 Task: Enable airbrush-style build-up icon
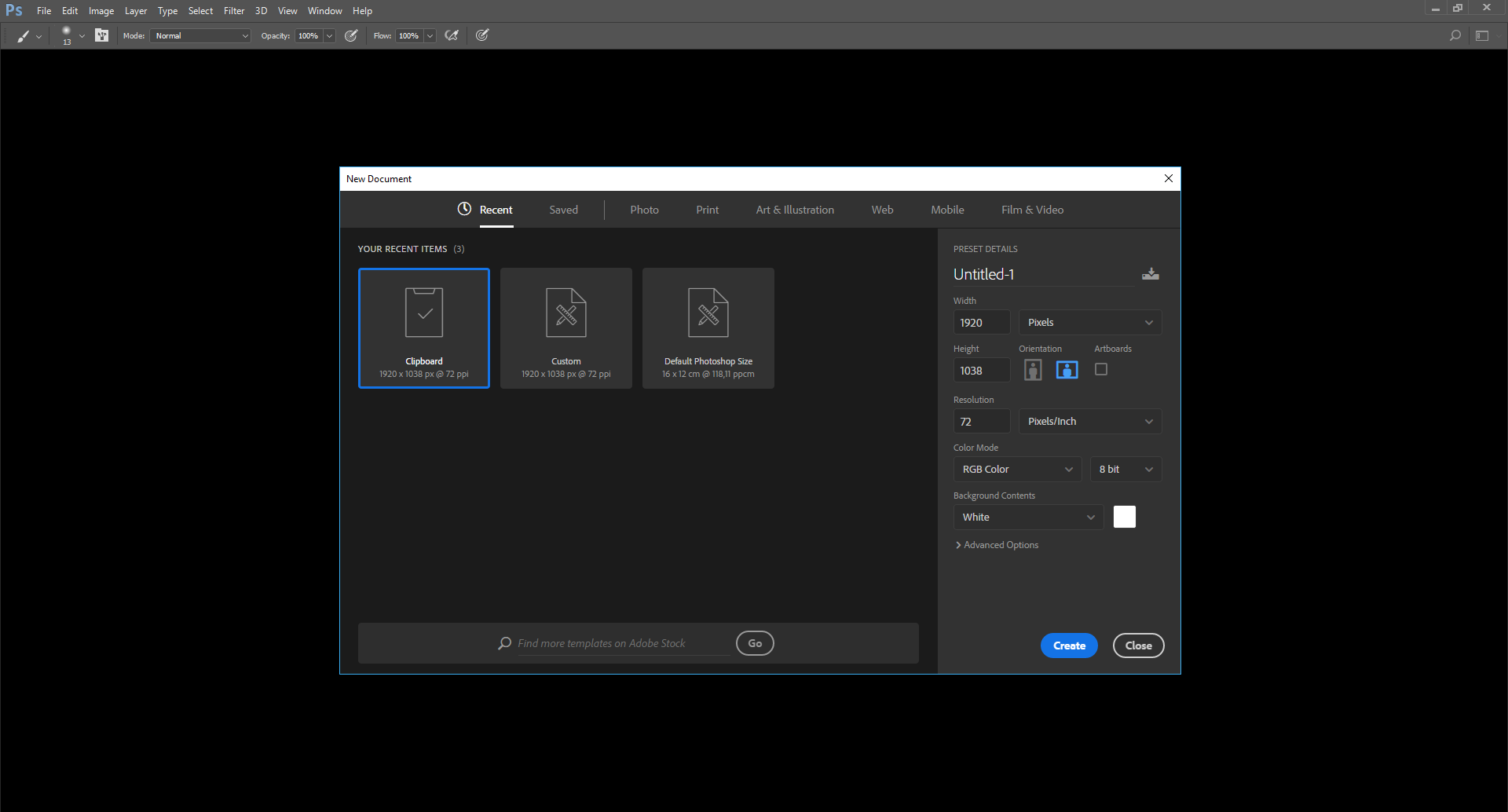pyautogui.click(x=452, y=35)
